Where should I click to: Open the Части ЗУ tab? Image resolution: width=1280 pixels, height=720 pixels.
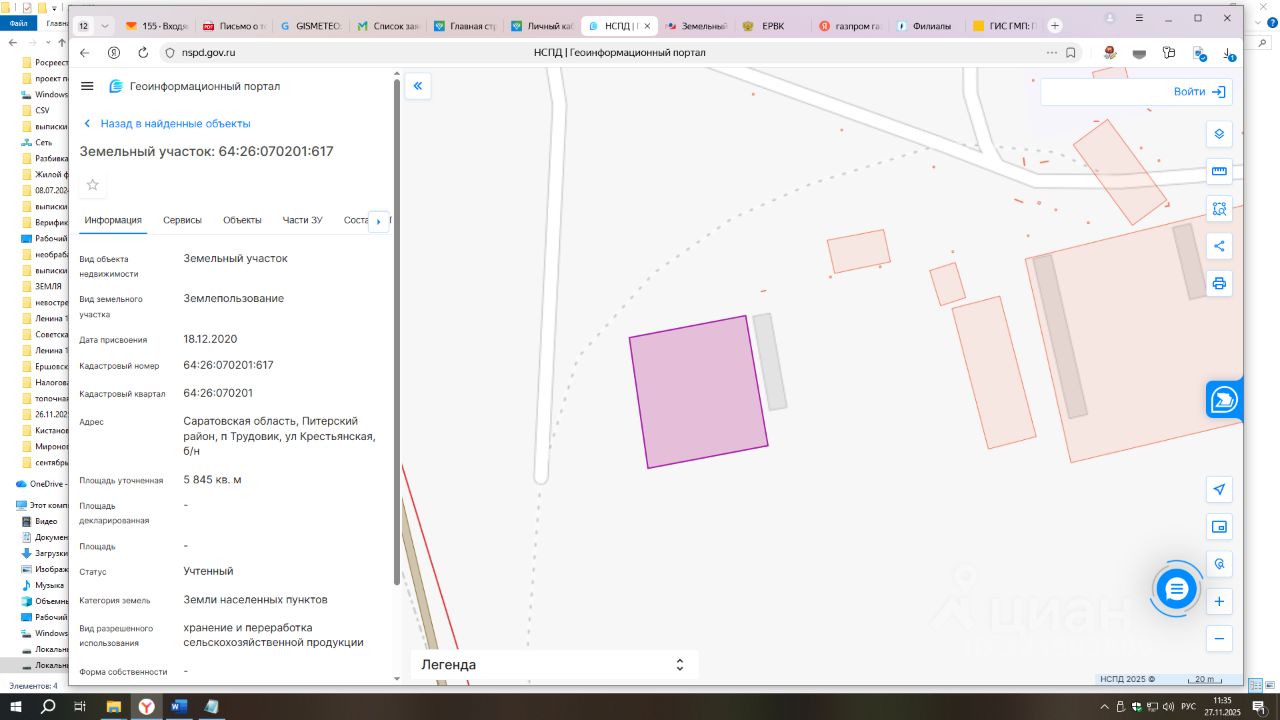pyautogui.click(x=302, y=220)
